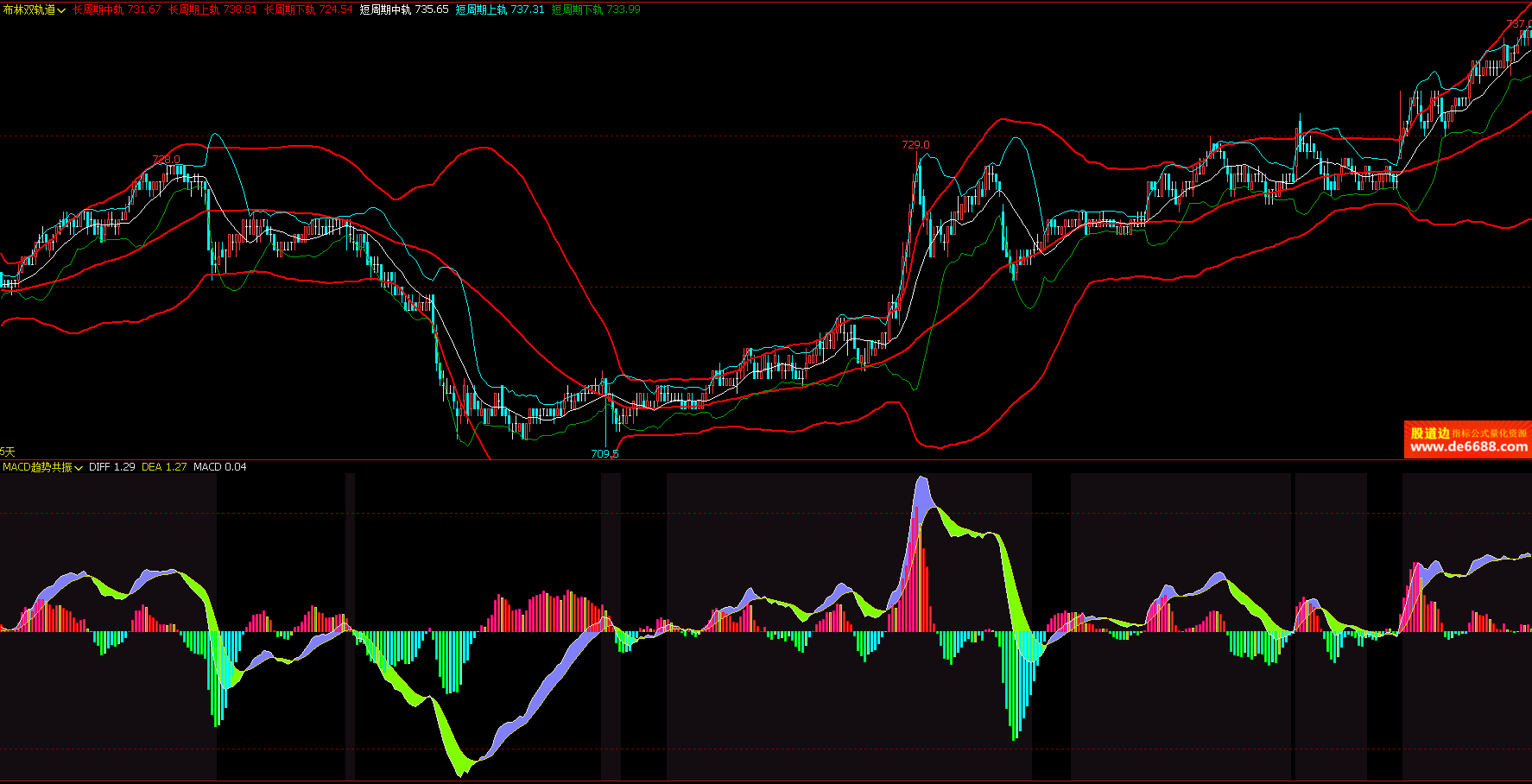The width and height of the screenshot is (1532, 784).
Task: Click the MACD 0.04 value
Action: tap(220, 467)
